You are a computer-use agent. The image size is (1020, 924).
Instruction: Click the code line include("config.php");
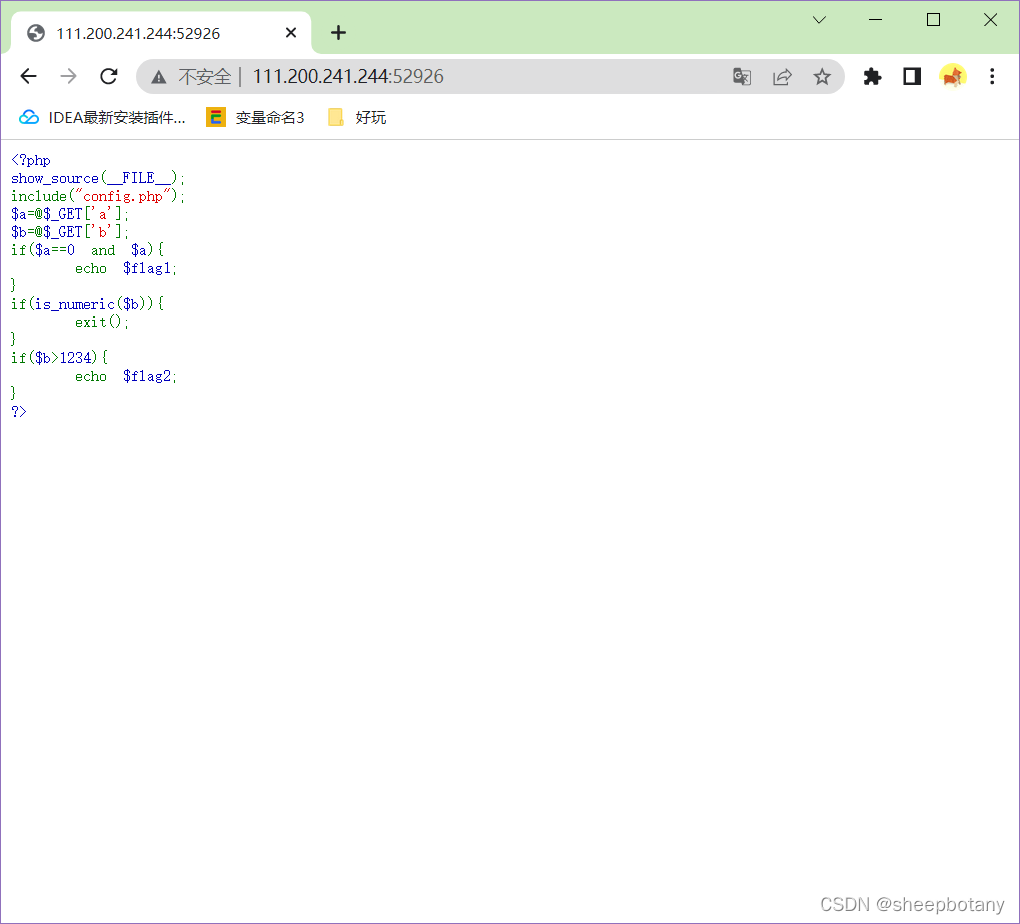(x=98, y=196)
